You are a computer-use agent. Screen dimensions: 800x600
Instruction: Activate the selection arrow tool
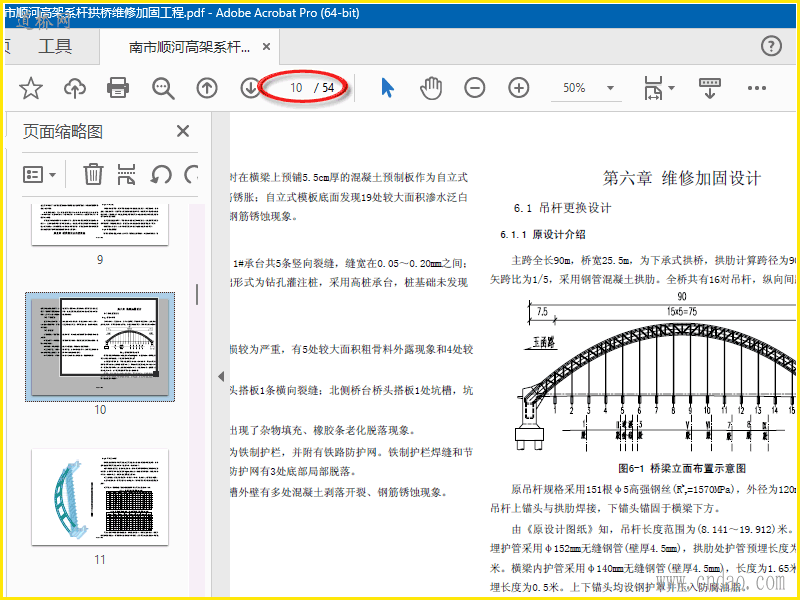(x=387, y=88)
